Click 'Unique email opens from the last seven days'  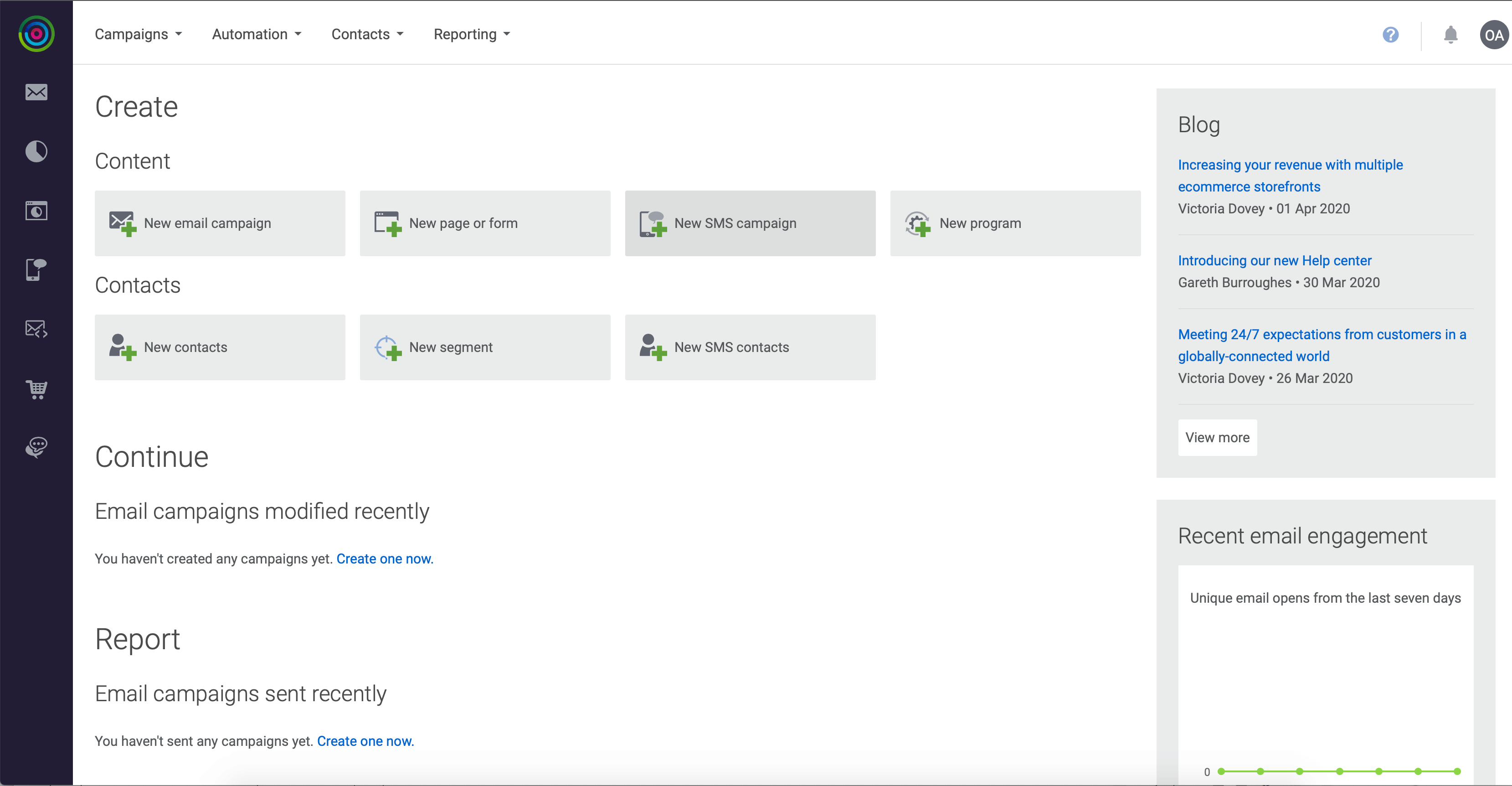(x=1325, y=598)
